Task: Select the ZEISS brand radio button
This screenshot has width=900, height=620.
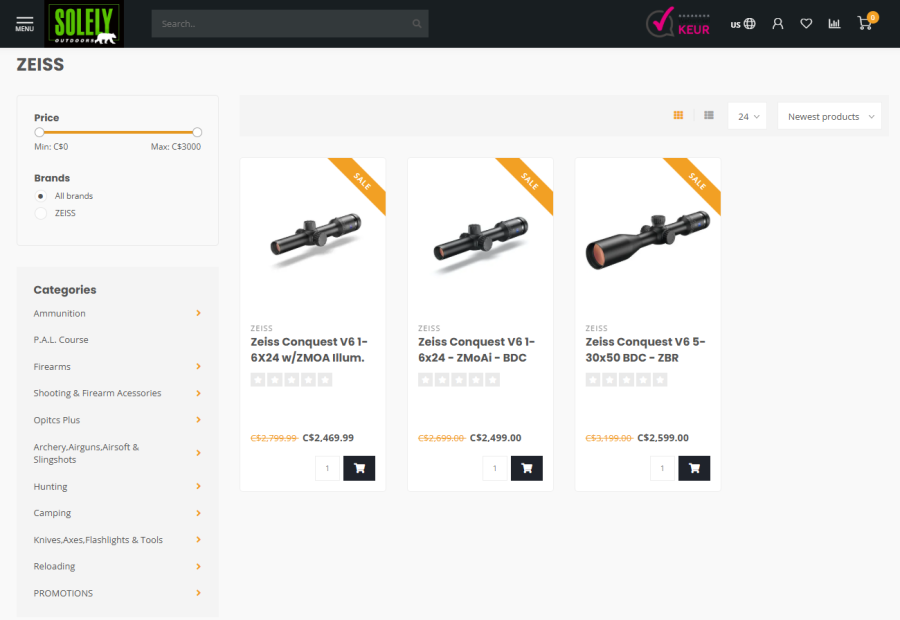Action: [40, 213]
